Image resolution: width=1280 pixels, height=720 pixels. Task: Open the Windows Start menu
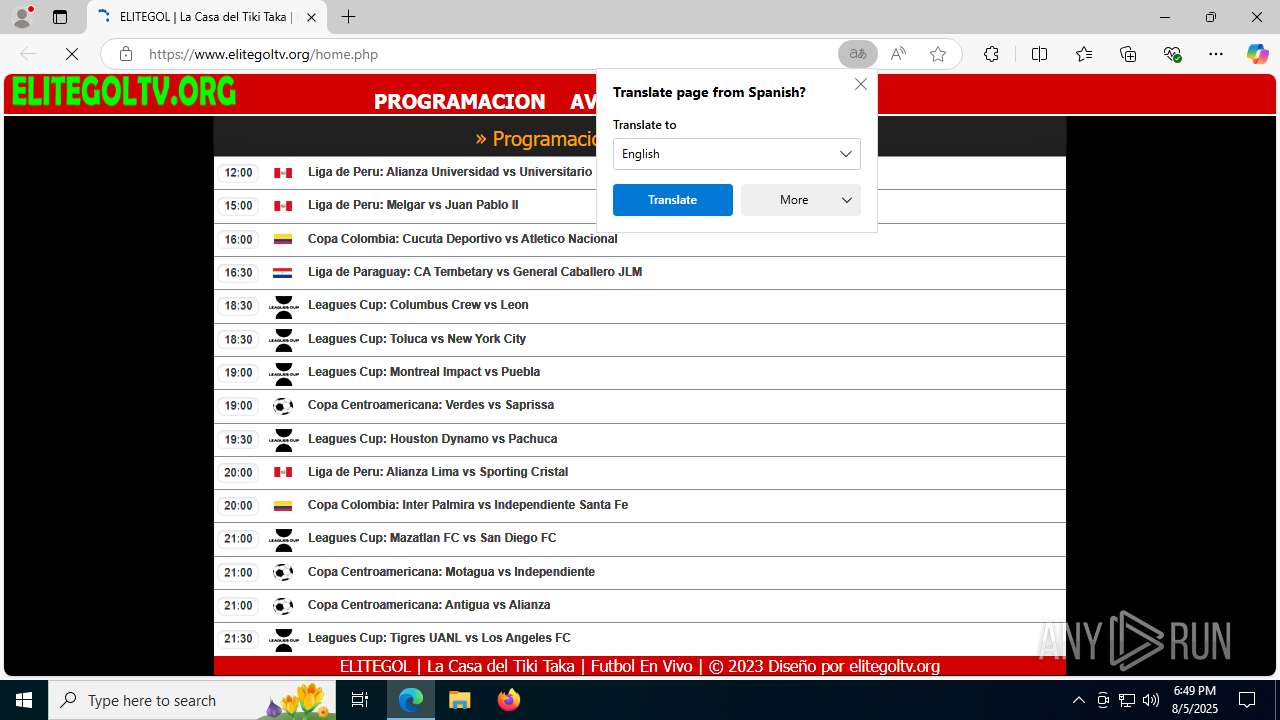(x=24, y=700)
